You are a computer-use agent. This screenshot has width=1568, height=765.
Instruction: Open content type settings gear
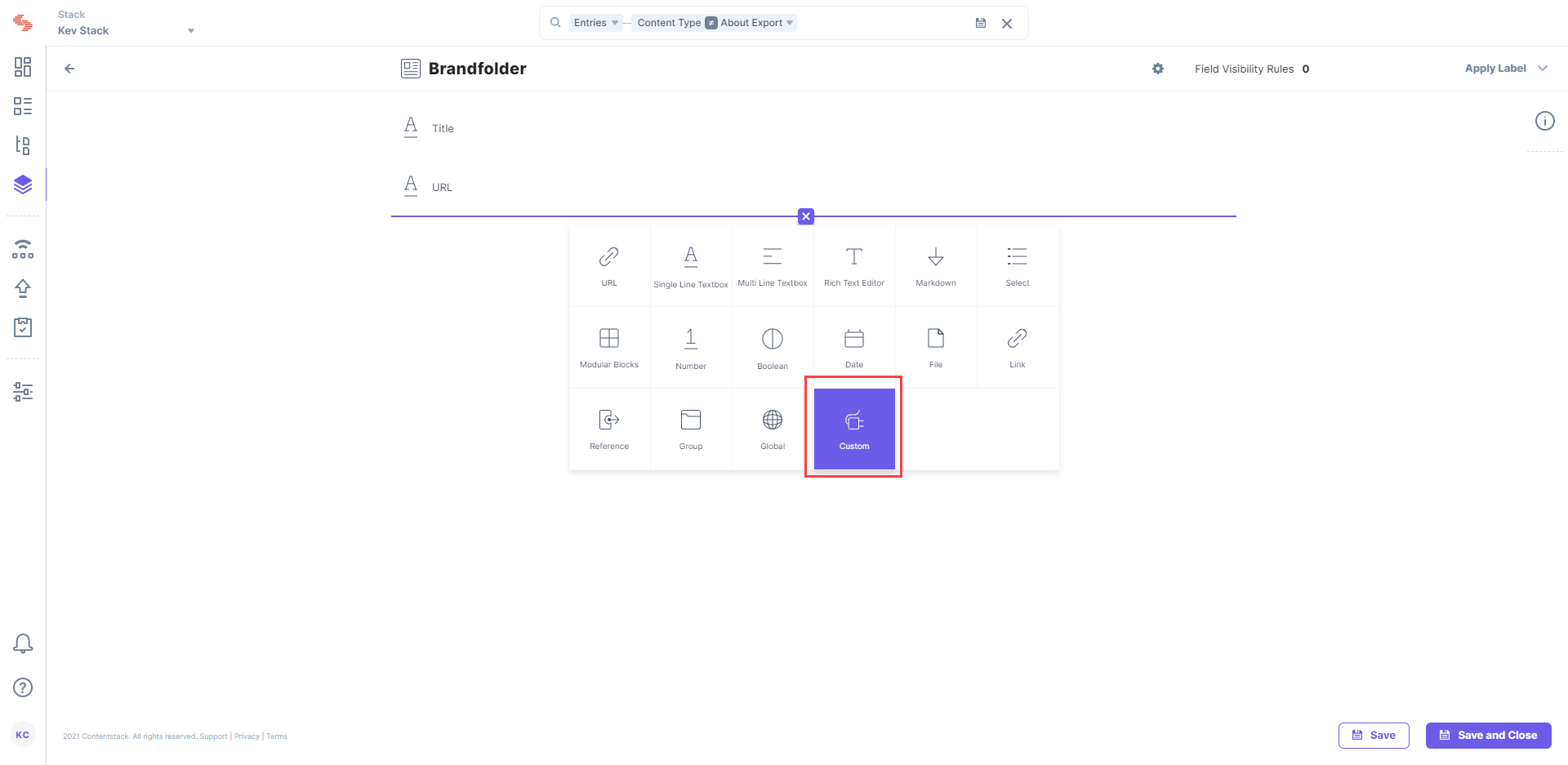tap(1158, 69)
